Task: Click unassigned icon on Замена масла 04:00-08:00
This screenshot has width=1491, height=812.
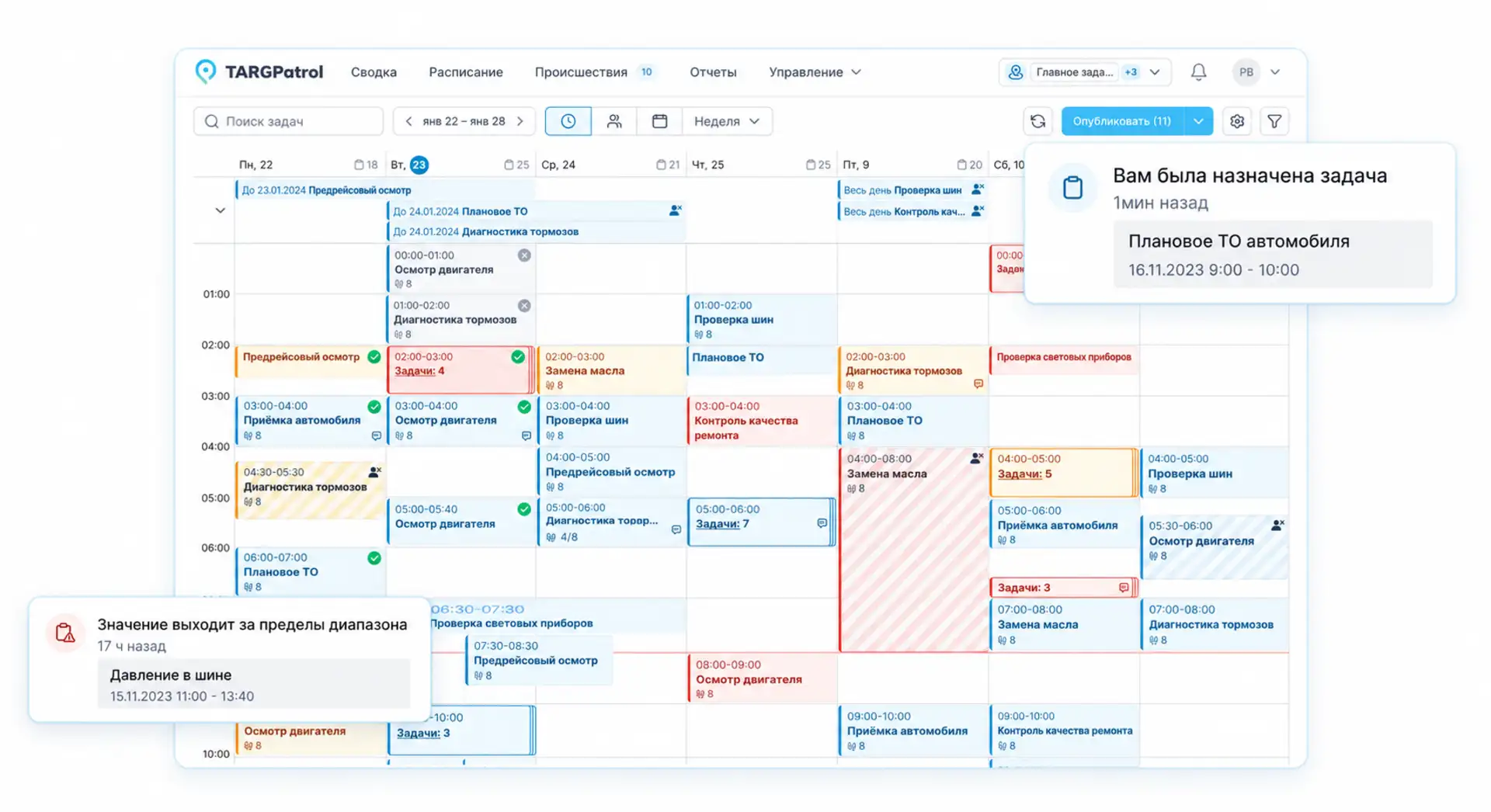Action: click(976, 459)
